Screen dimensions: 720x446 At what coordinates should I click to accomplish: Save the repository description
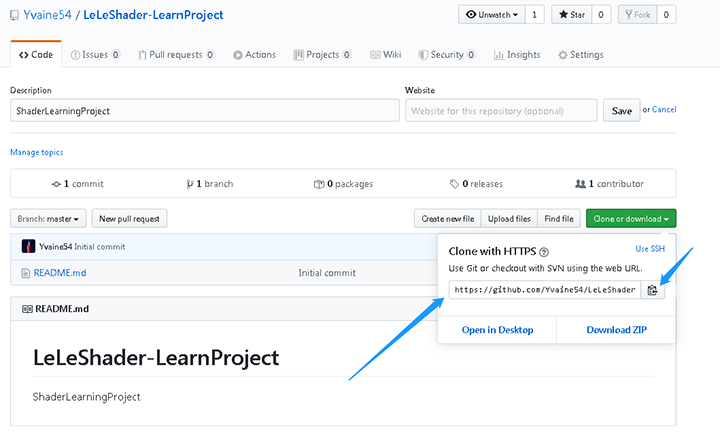[x=622, y=111]
